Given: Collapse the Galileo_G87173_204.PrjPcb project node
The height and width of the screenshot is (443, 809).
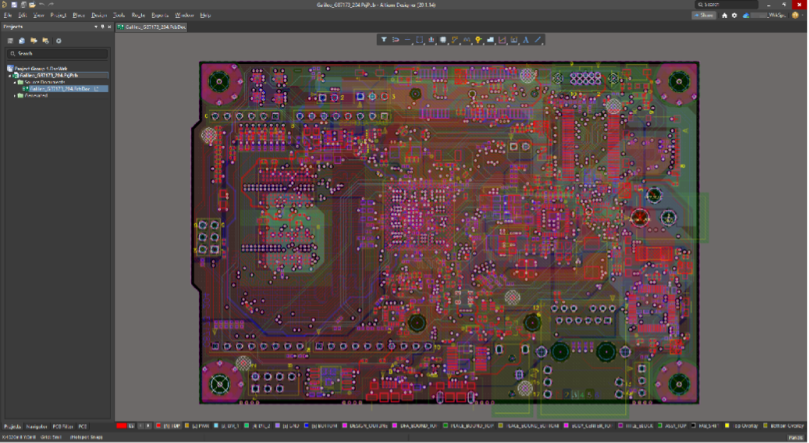Looking at the screenshot, I should coord(10,75).
